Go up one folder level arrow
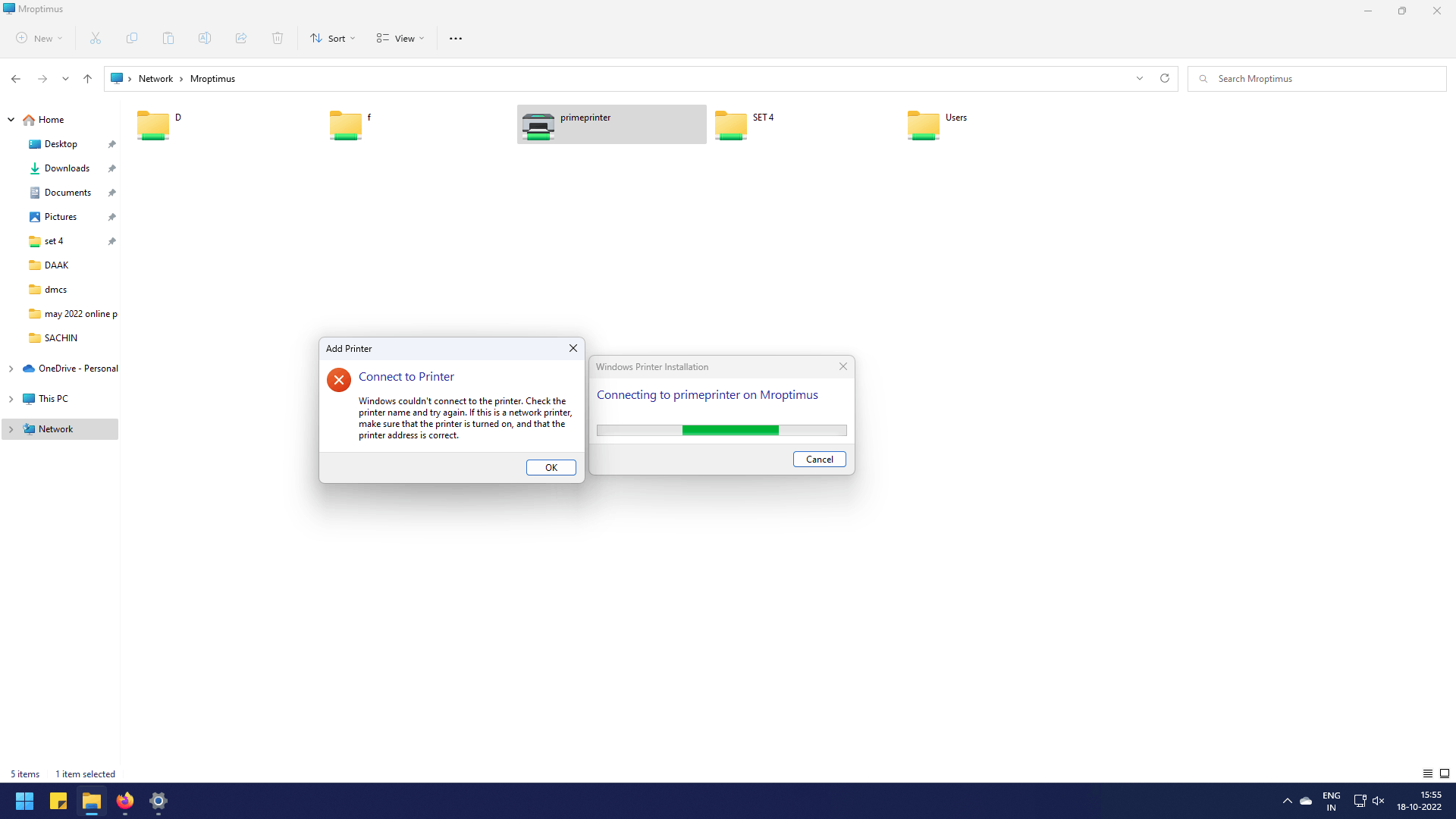The height and width of the screenshot is (819, 1456). 88,78
